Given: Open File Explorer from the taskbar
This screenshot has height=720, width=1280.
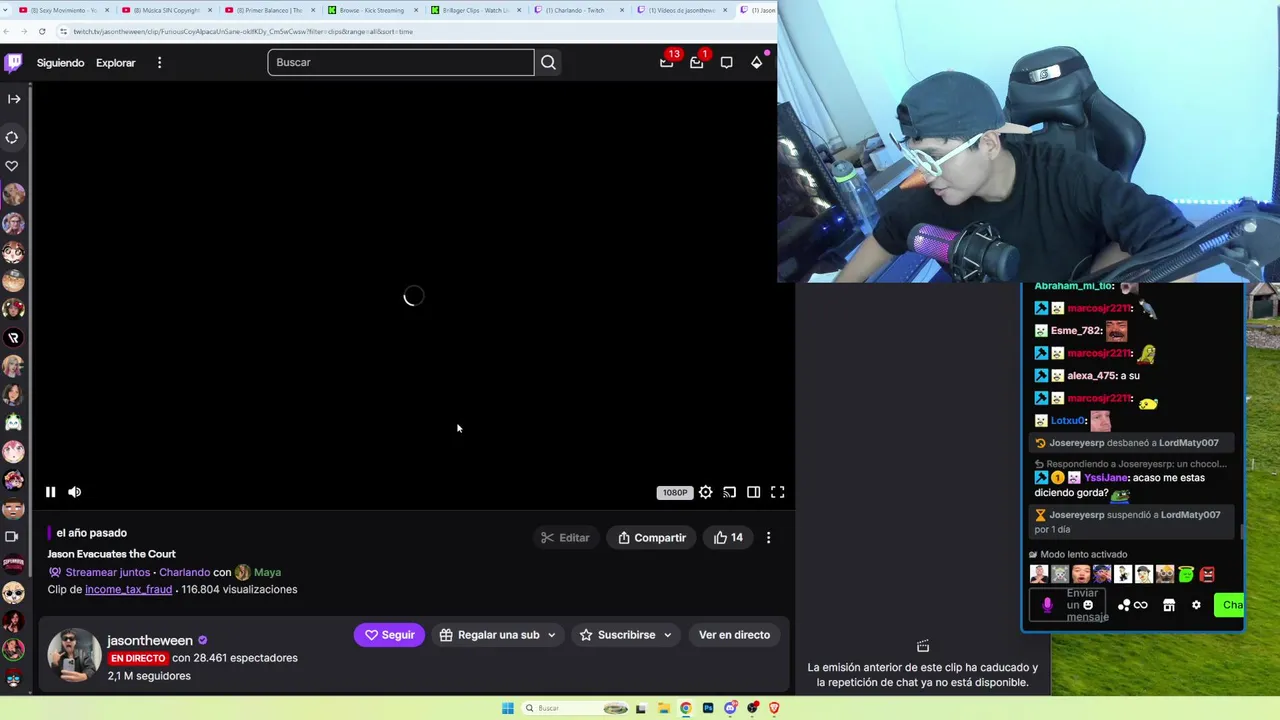Looking at the screenshot, I should 663,708.
